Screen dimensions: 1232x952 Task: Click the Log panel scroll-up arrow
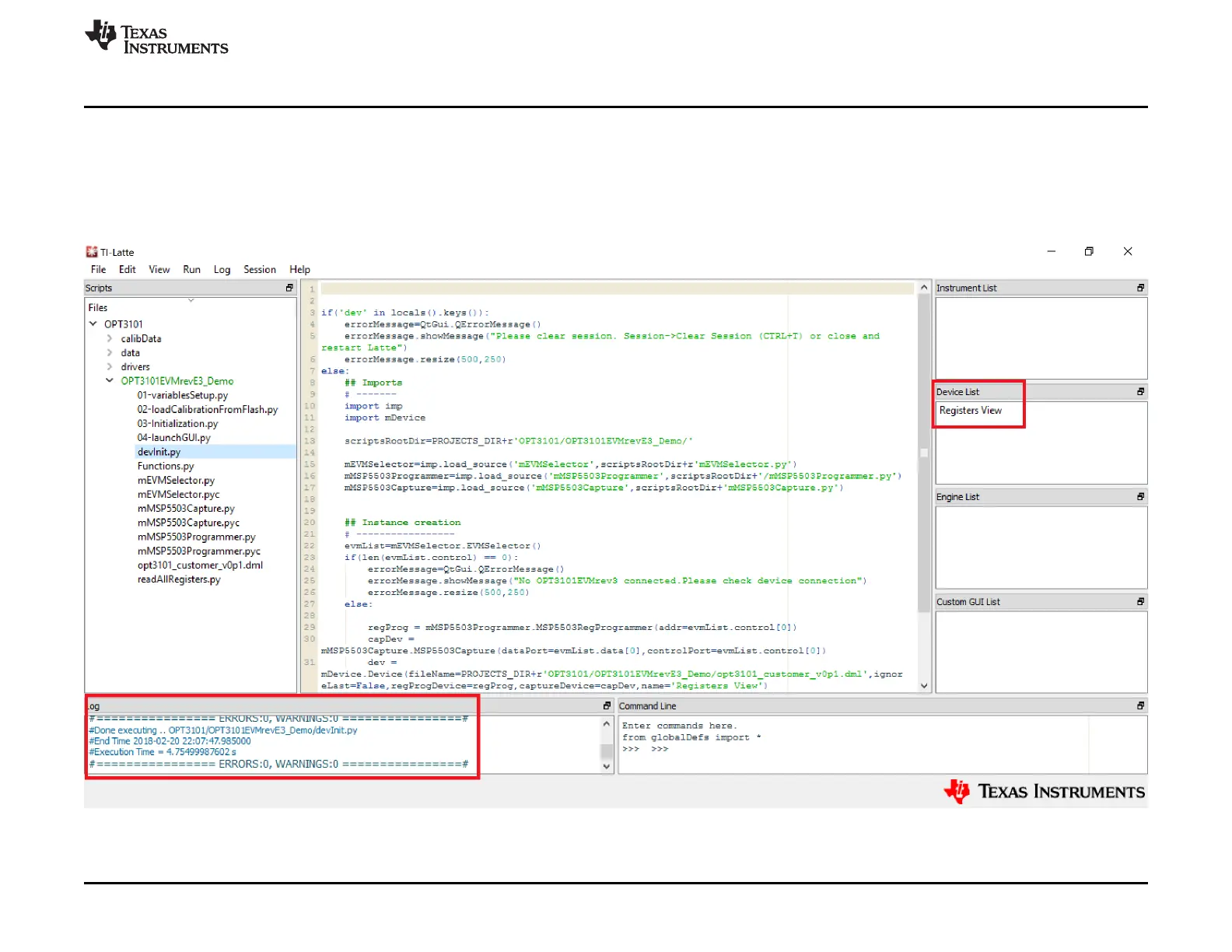pyautogui.click(x=607, y=723)
